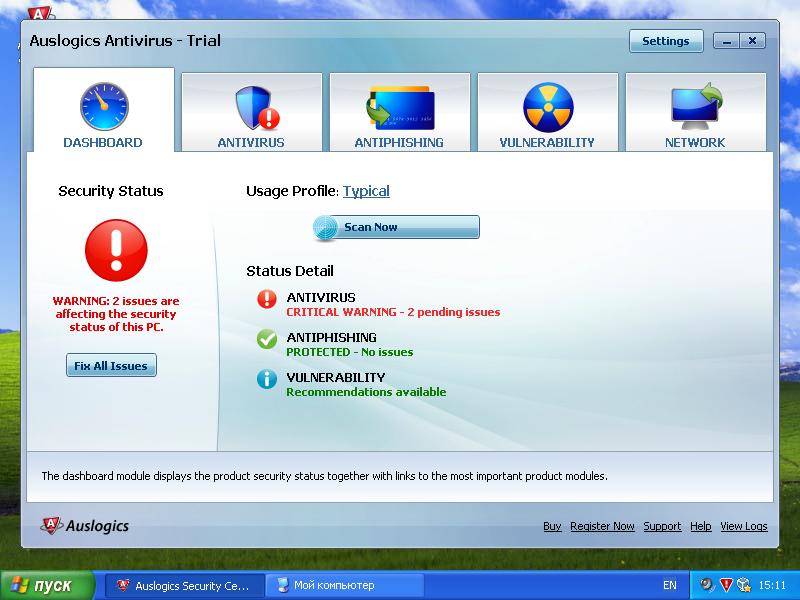Click the VULNERABILITY status detail heading
This screenshot has width=800, height=600.
coord(336,377)
